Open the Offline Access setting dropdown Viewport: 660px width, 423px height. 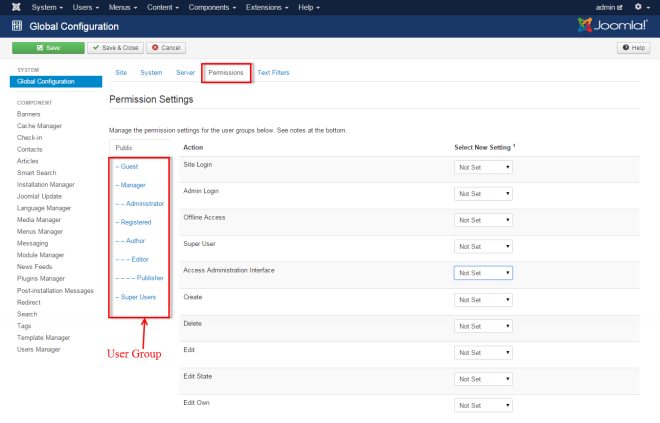483,220
